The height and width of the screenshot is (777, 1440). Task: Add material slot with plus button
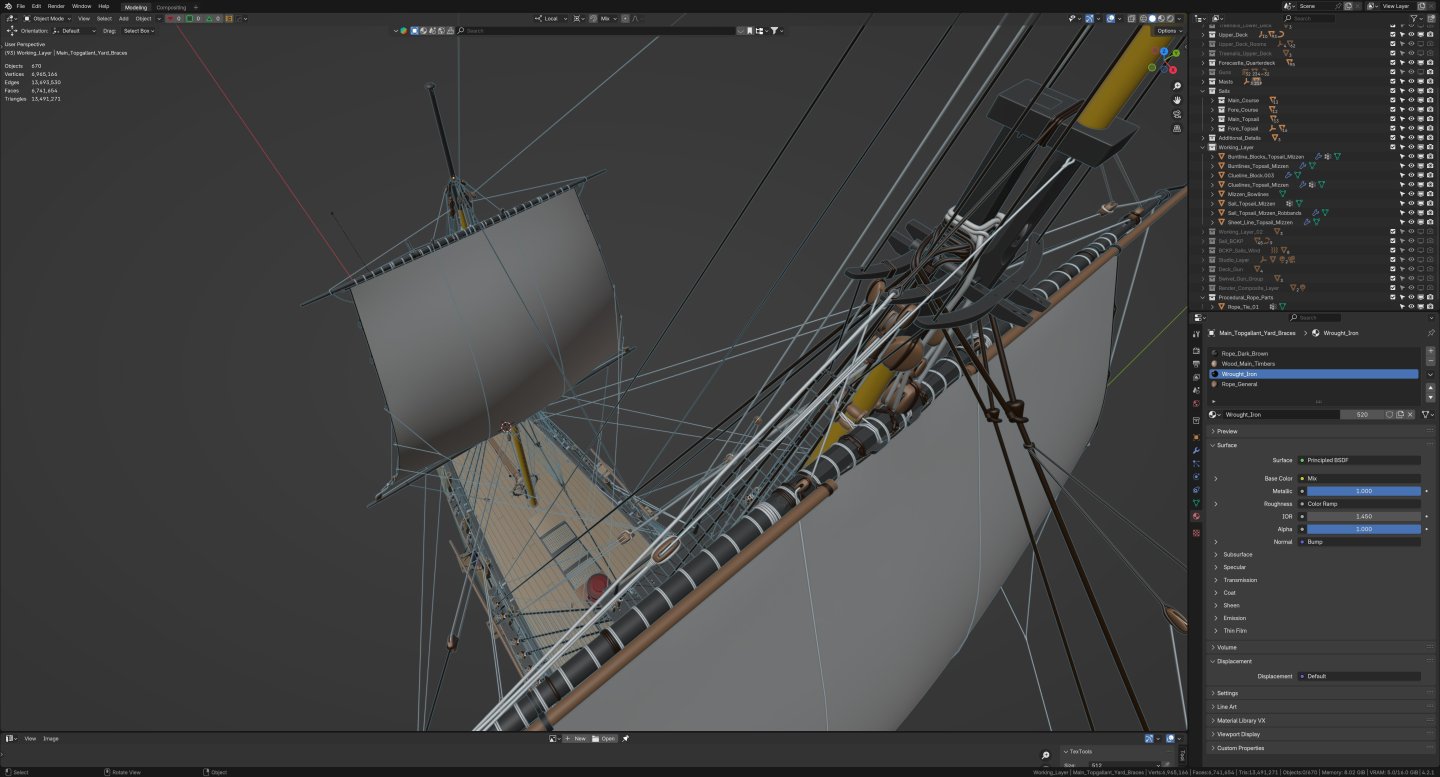point(1430,351)
